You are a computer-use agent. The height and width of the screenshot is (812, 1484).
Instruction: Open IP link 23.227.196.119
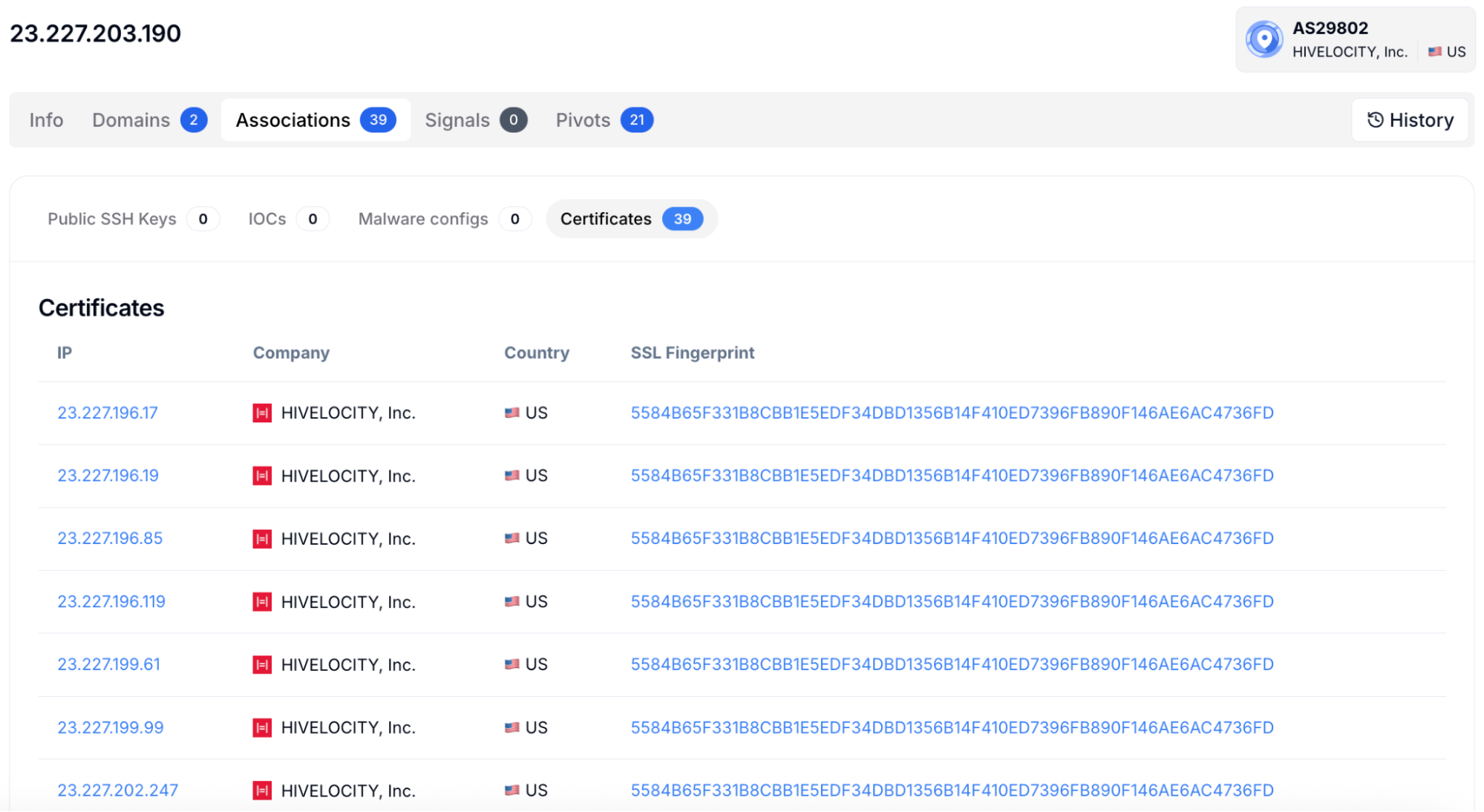[111, 602]
